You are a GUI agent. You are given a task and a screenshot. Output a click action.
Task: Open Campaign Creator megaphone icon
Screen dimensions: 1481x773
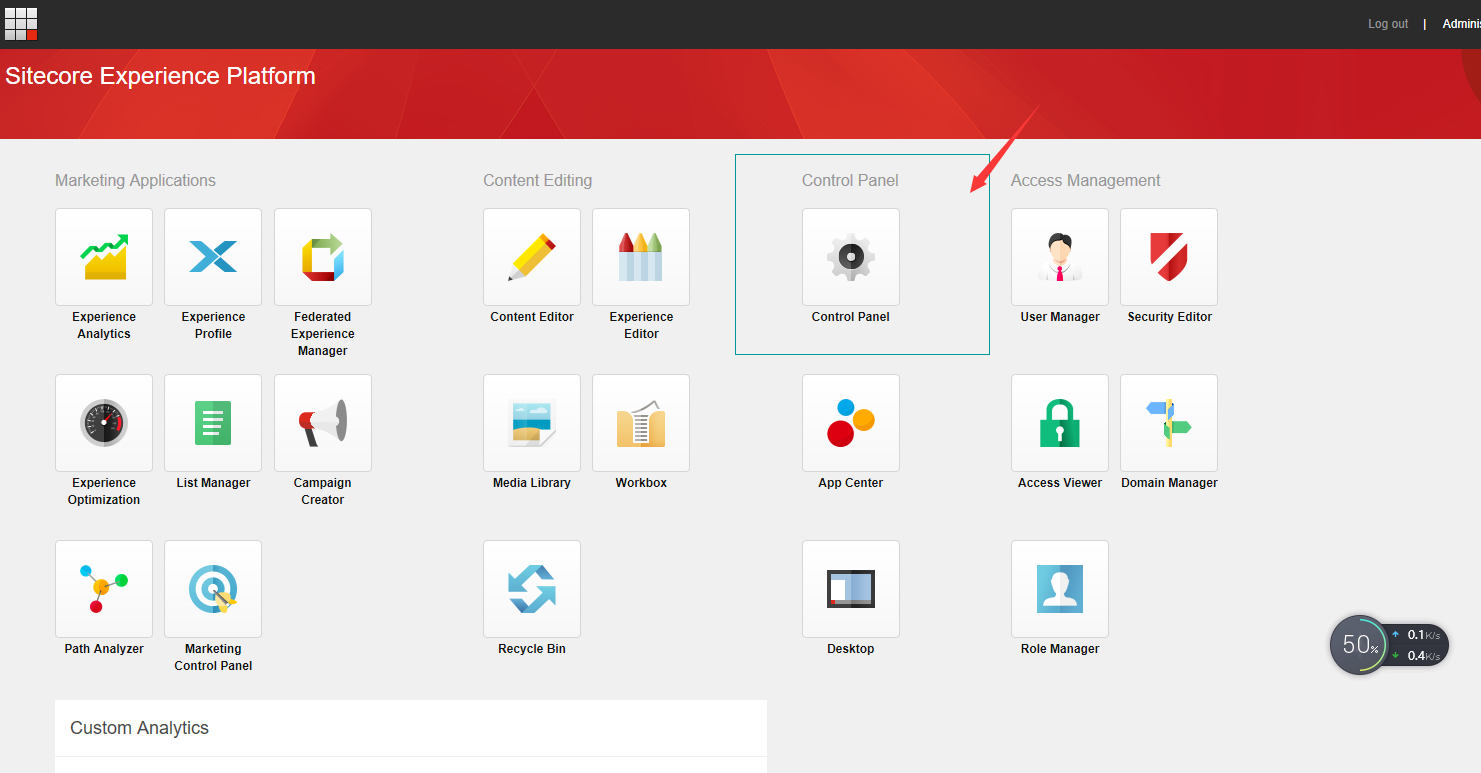pyautogui.click(x=323, y=423)
